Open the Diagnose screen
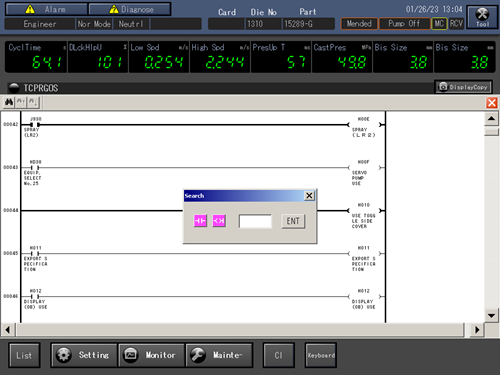500x375 pixels. pos(130,9)
